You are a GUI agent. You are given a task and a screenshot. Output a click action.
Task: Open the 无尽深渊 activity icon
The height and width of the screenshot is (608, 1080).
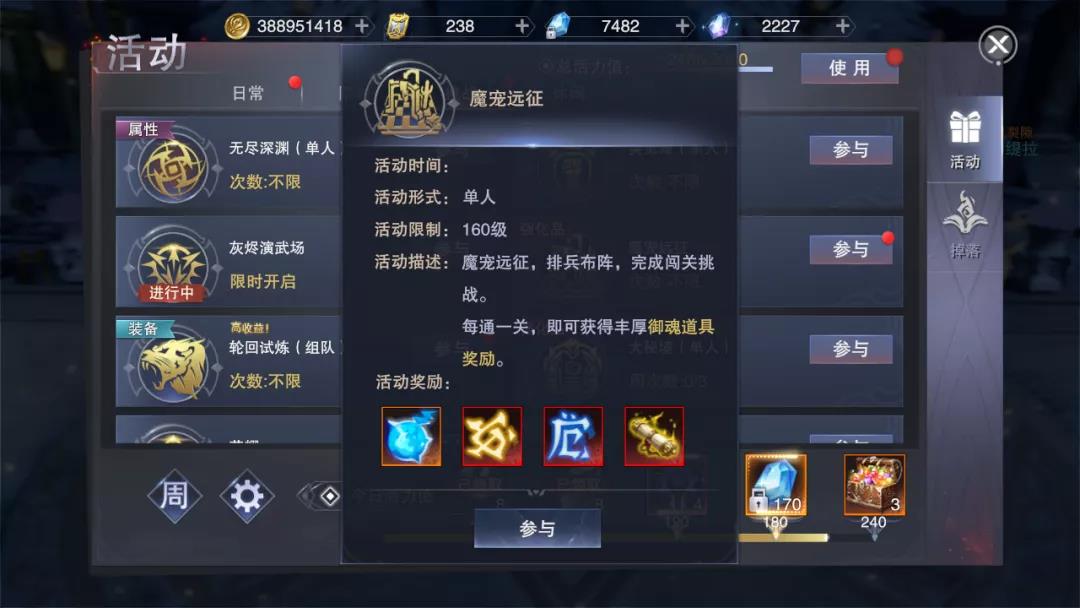coord(172,169)
